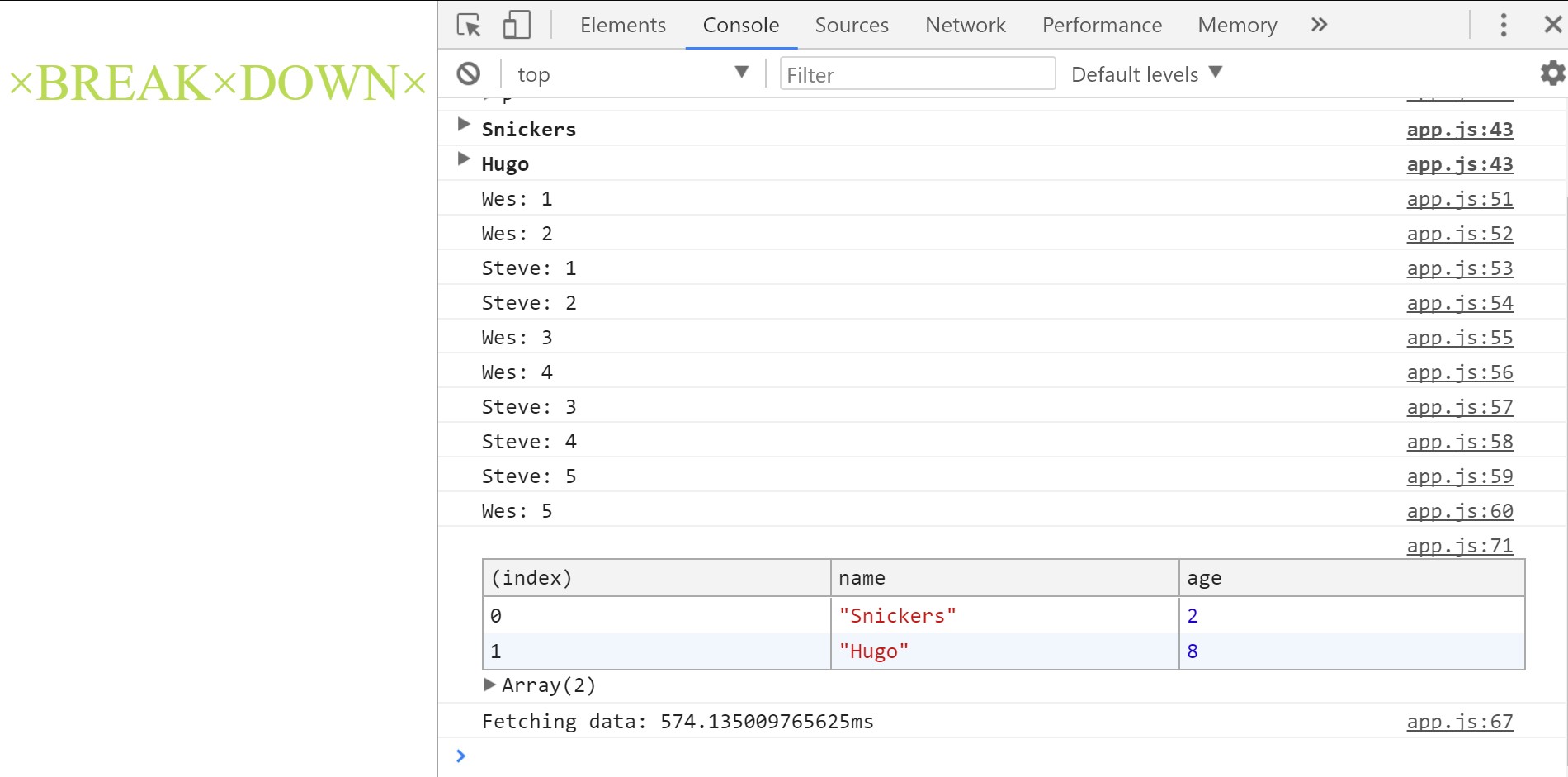Open the app.js:59 source link
The height and width of the screenshot is (777, 1568).
click(1460, 476)
